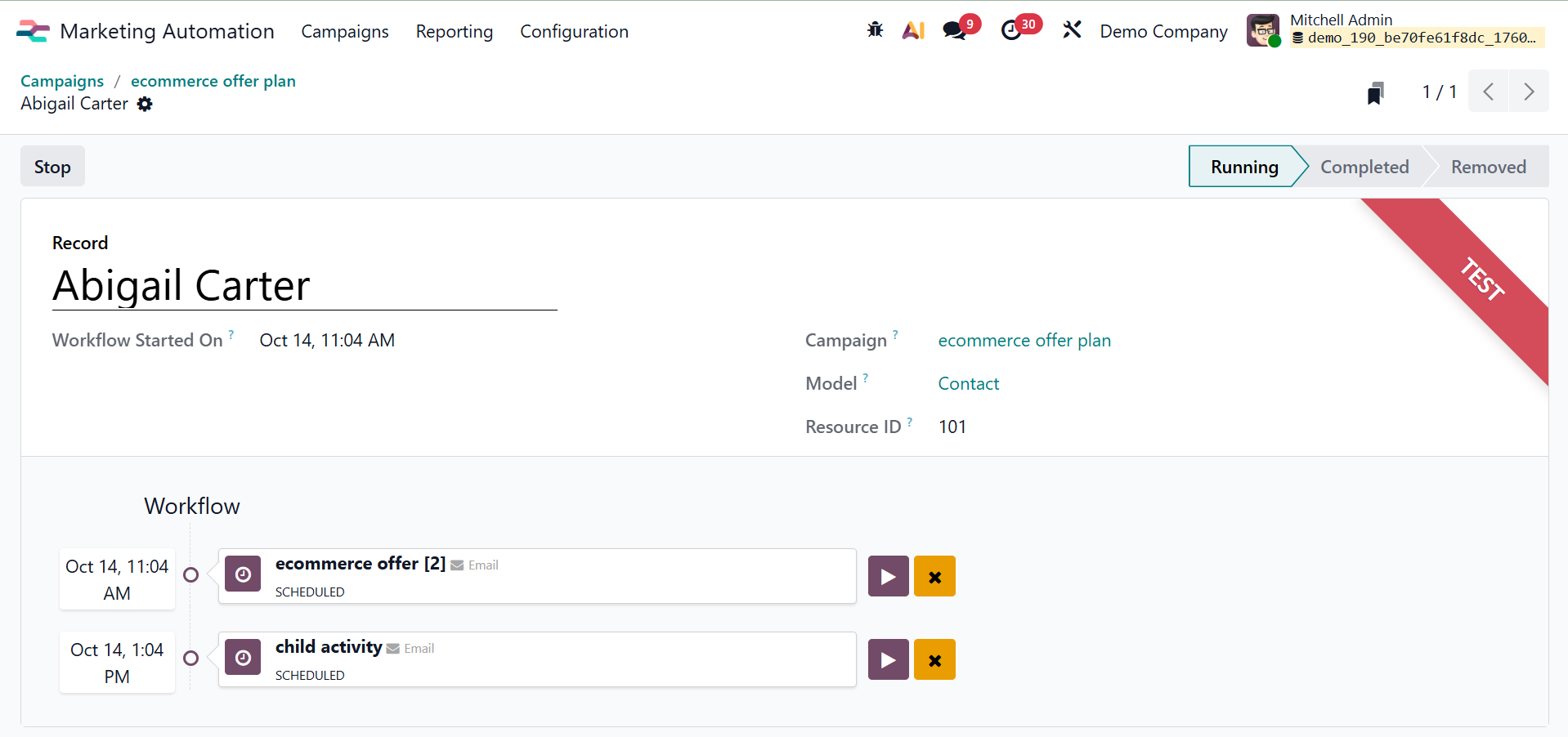Viewport: 1568px width, 737px height.
Task: Open the Contact model link
Action: coord(968,383)
